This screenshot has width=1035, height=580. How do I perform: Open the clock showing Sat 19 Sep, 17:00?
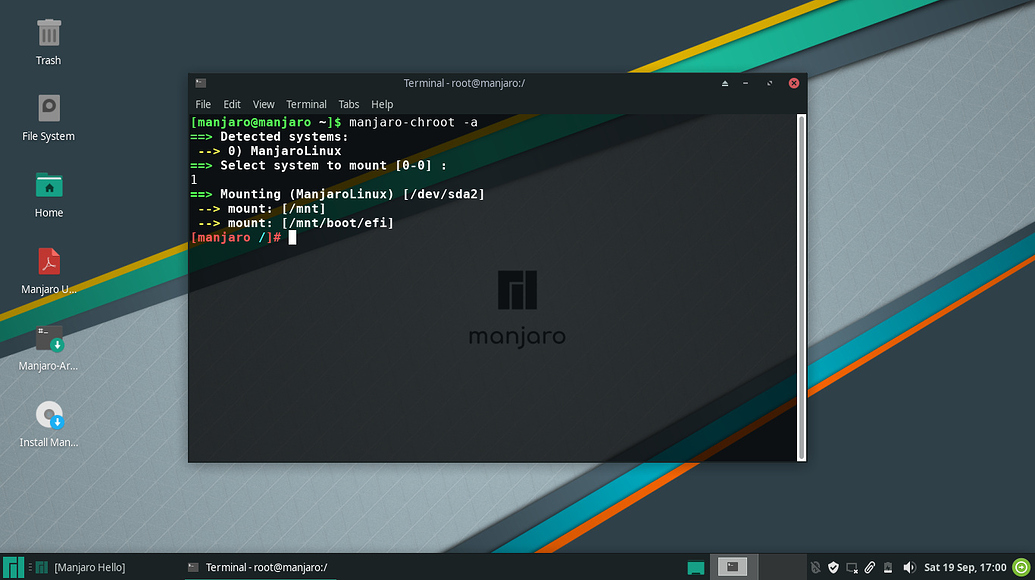click(x=965, y=567)
